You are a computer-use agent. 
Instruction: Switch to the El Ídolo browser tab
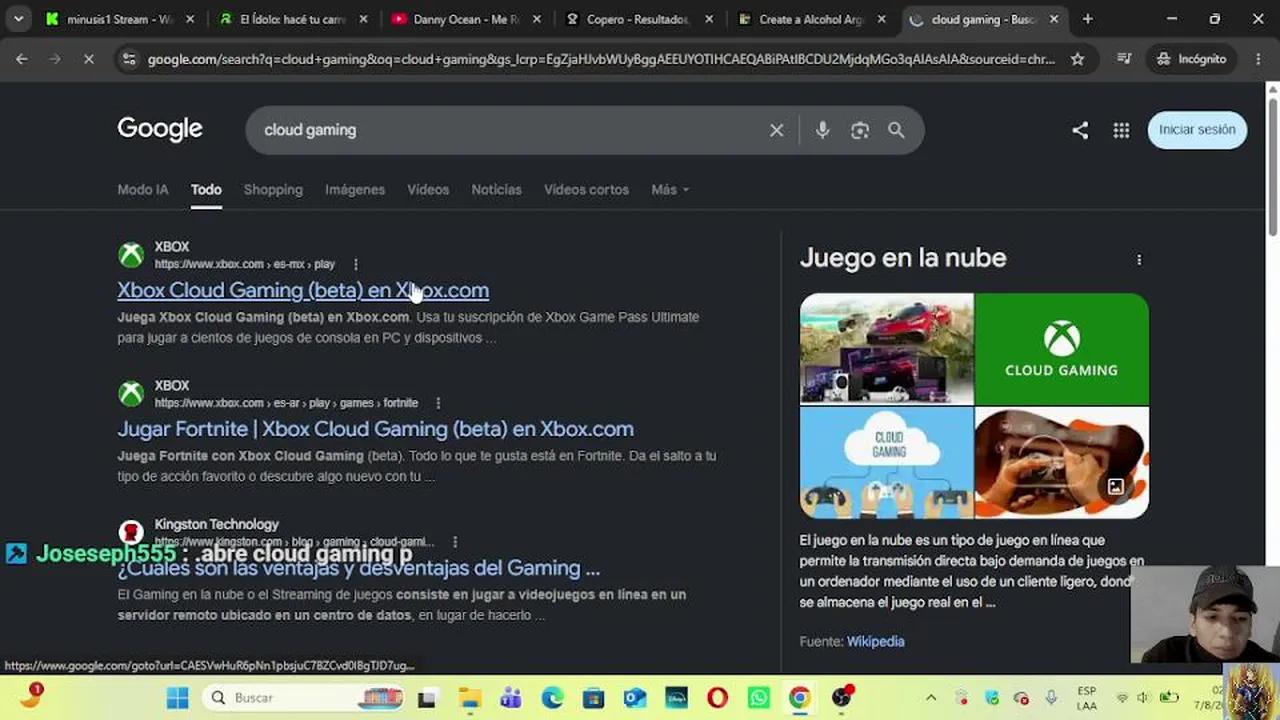tap(295, 19)
